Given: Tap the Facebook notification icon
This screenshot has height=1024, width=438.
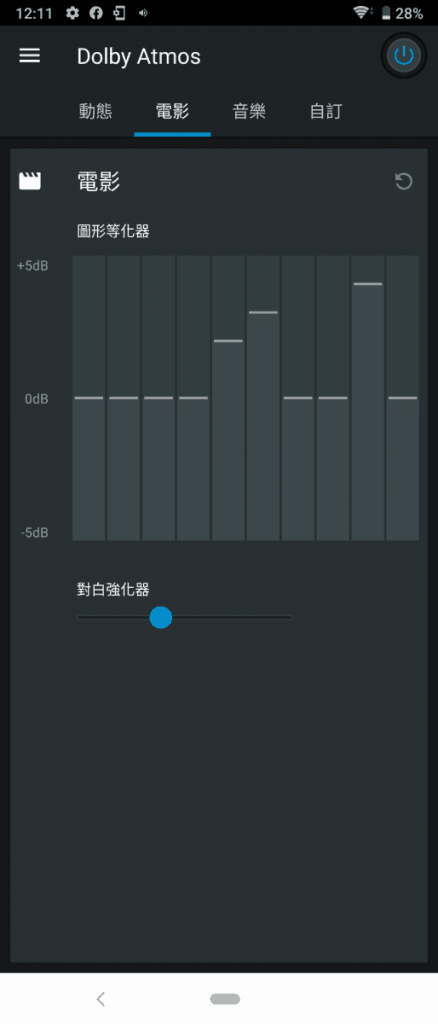Looking at the screenshot, I should [96, 13].
